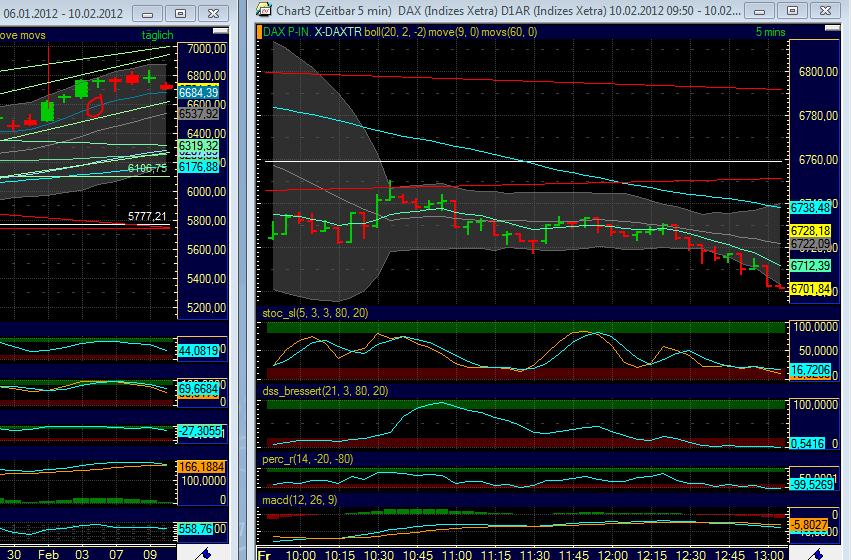The image size is (851, 560).
Task: Click the 558,76 value in daily chart
Action: 195,529
